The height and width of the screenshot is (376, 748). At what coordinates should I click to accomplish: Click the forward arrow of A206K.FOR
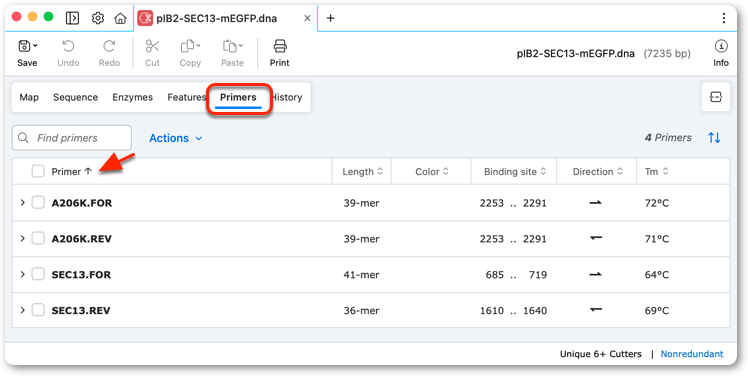pyautogui.click(x=595, y=203)
